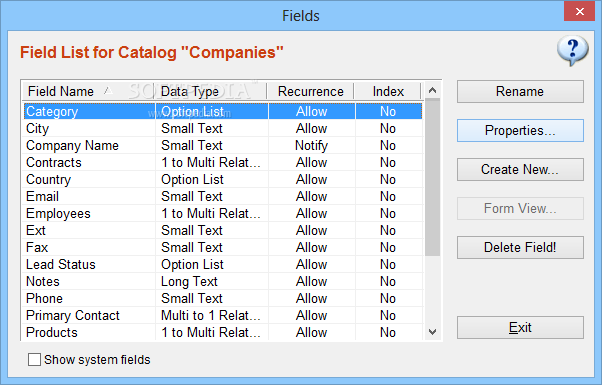Sort by Data Type column header
The height and width of the screenshot is (385, 602).
point(210,91)
